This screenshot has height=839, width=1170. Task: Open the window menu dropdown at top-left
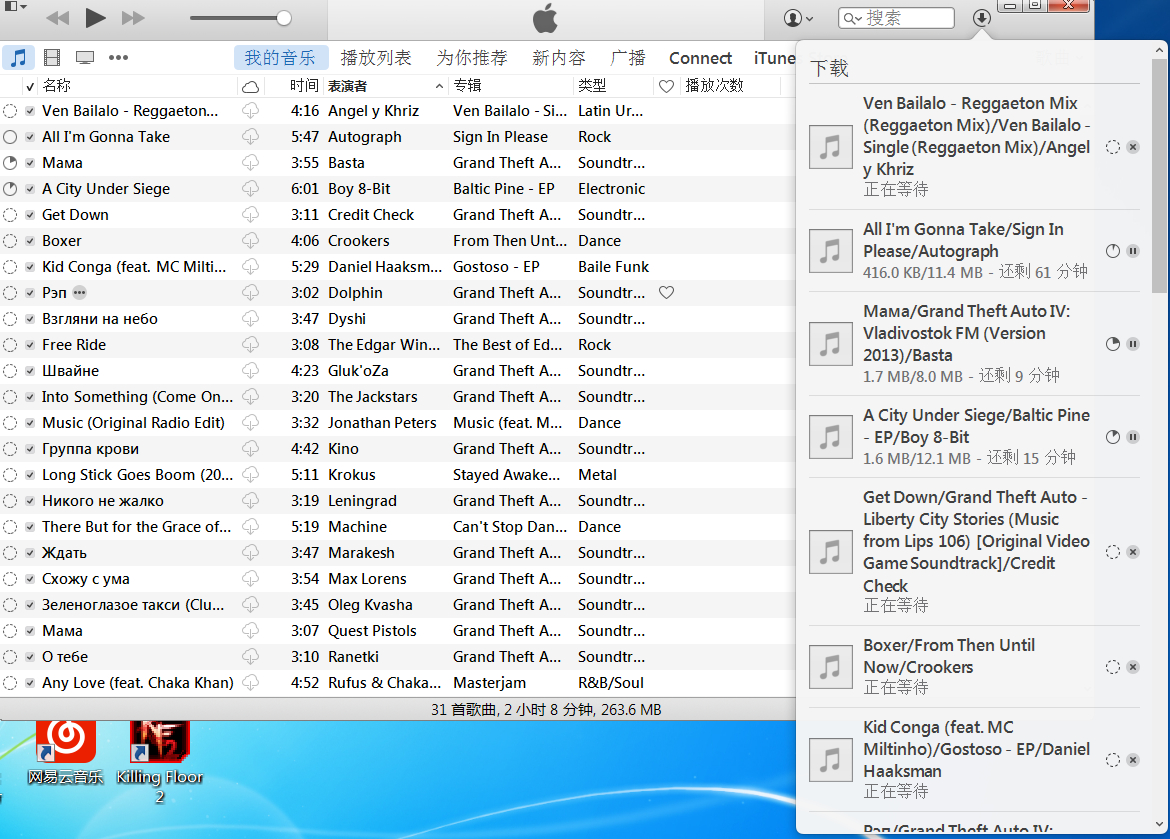click(x=16, y=7)
